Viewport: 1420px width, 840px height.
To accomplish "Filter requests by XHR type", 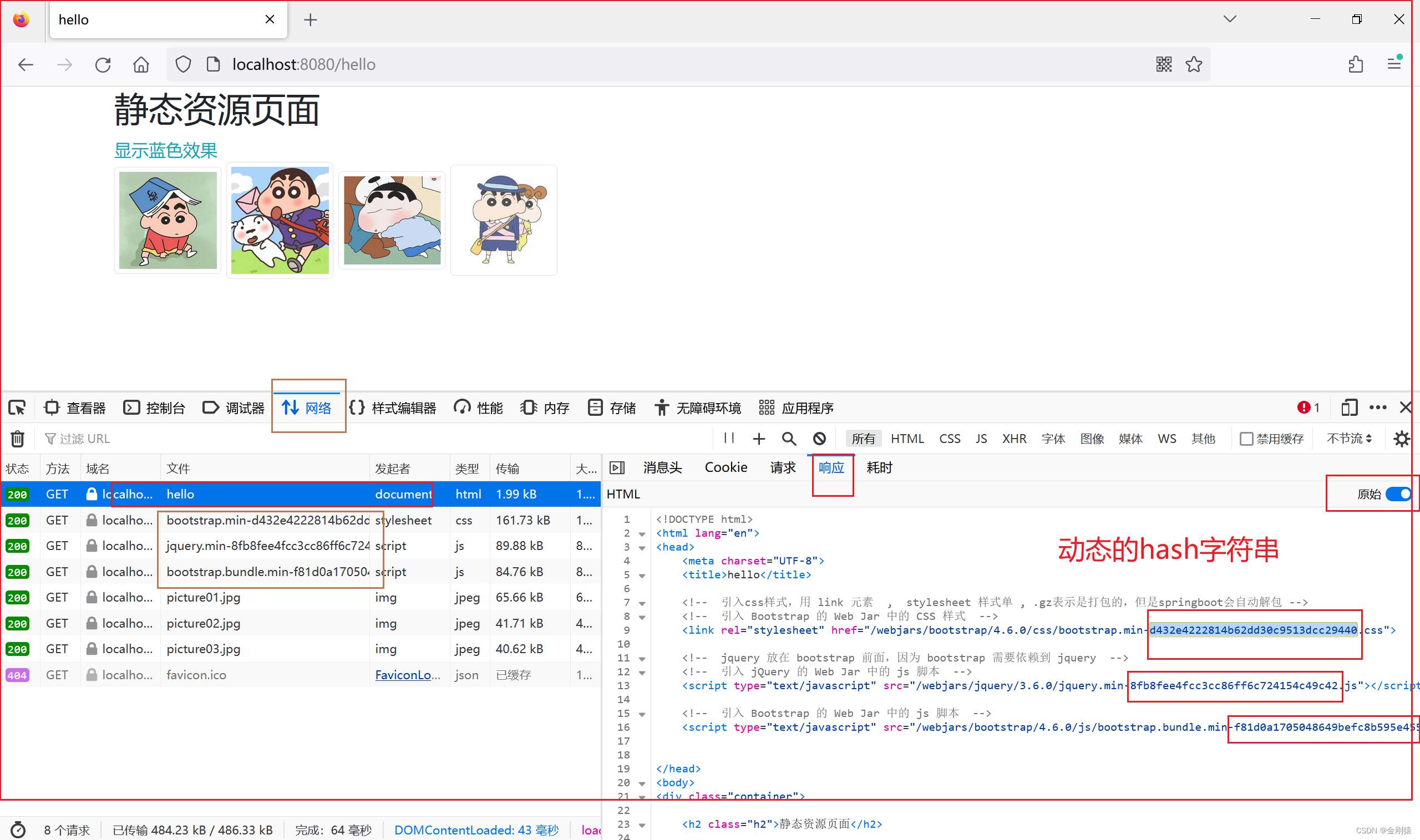I will [1014, 439].
